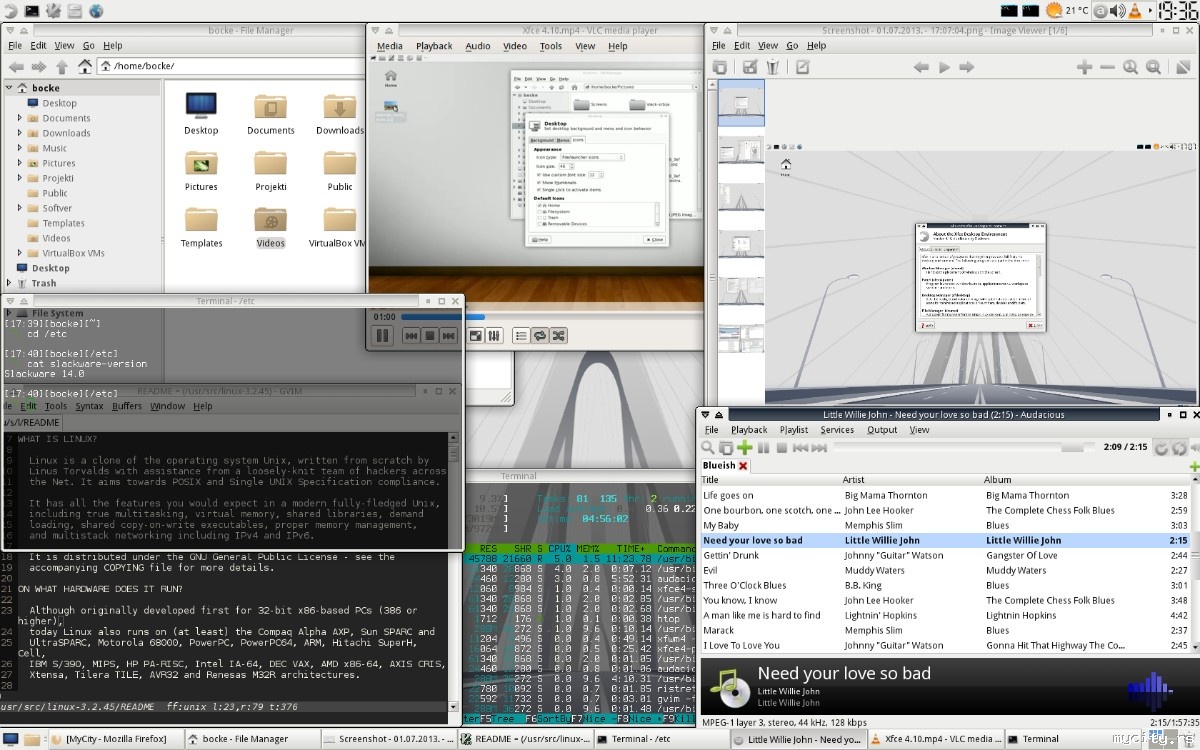Click the search icon in Audacious
The width and height of the screenshot is (1200, 750).
click(x=708, y=448)
